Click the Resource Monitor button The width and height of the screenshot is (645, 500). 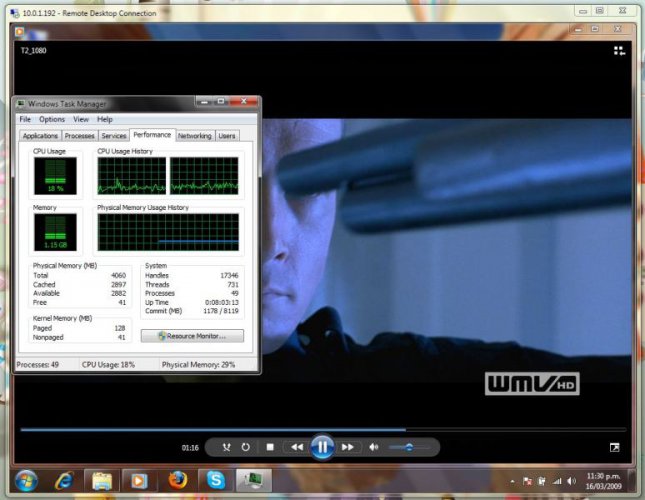192,336
